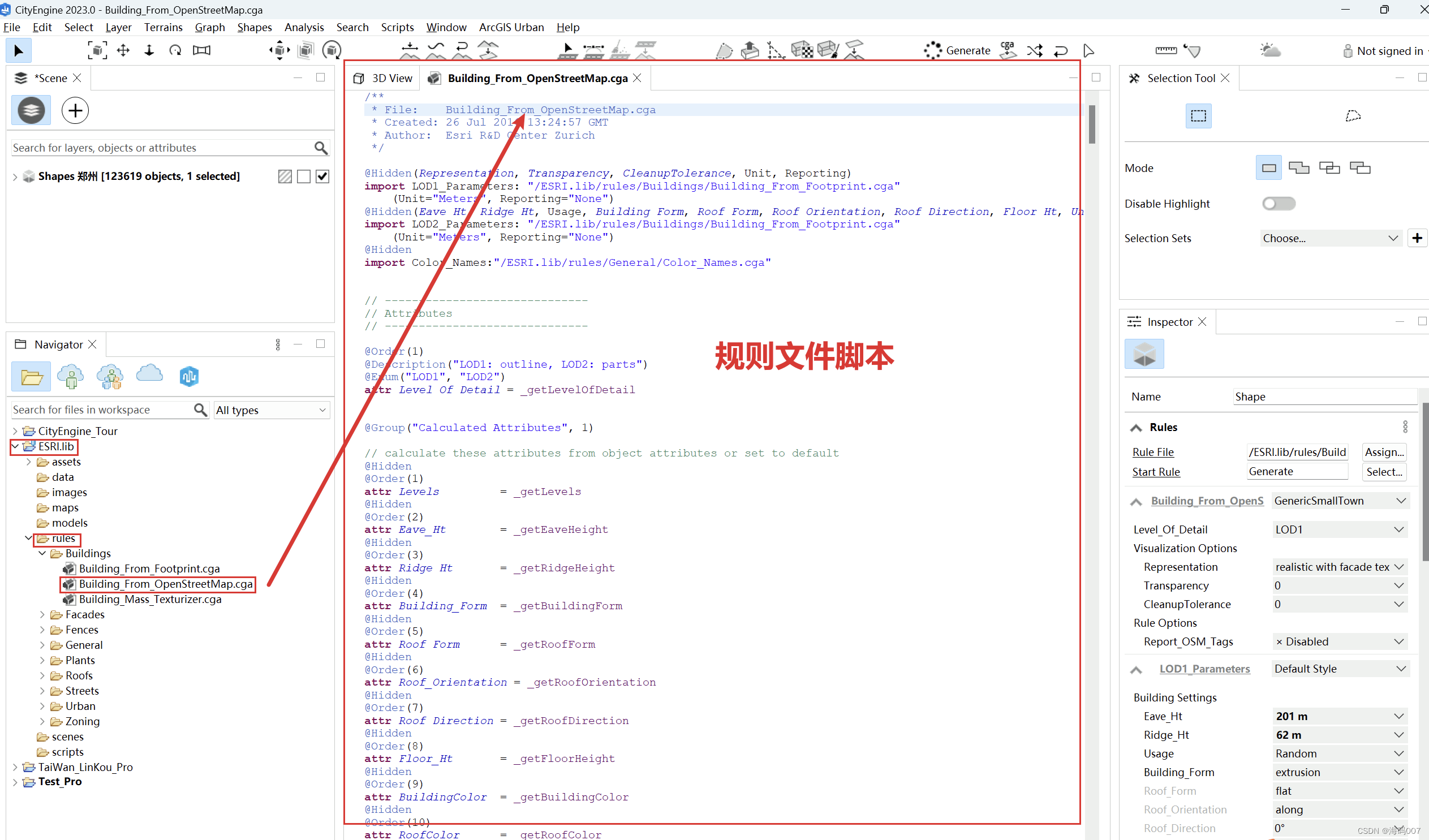Viewport: 1429px width, 840px height.
Task: Add a new layer with plus icon
Action: (x=75, y=110)
